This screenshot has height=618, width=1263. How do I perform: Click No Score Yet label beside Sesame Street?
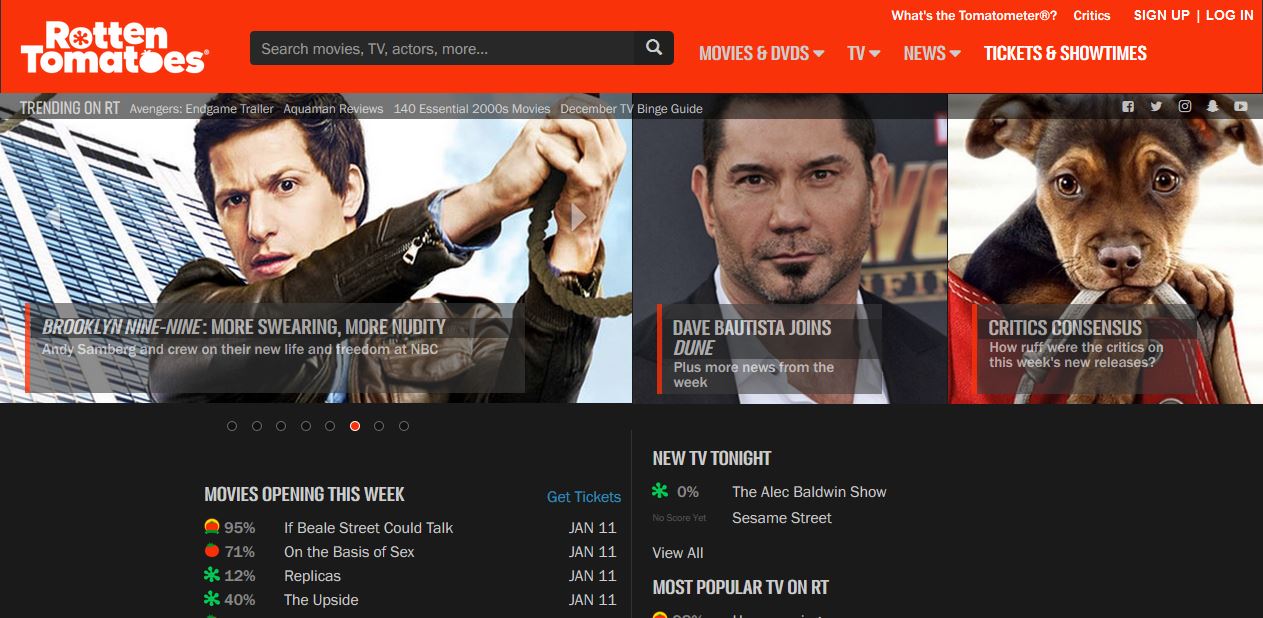tap(679, 518)
